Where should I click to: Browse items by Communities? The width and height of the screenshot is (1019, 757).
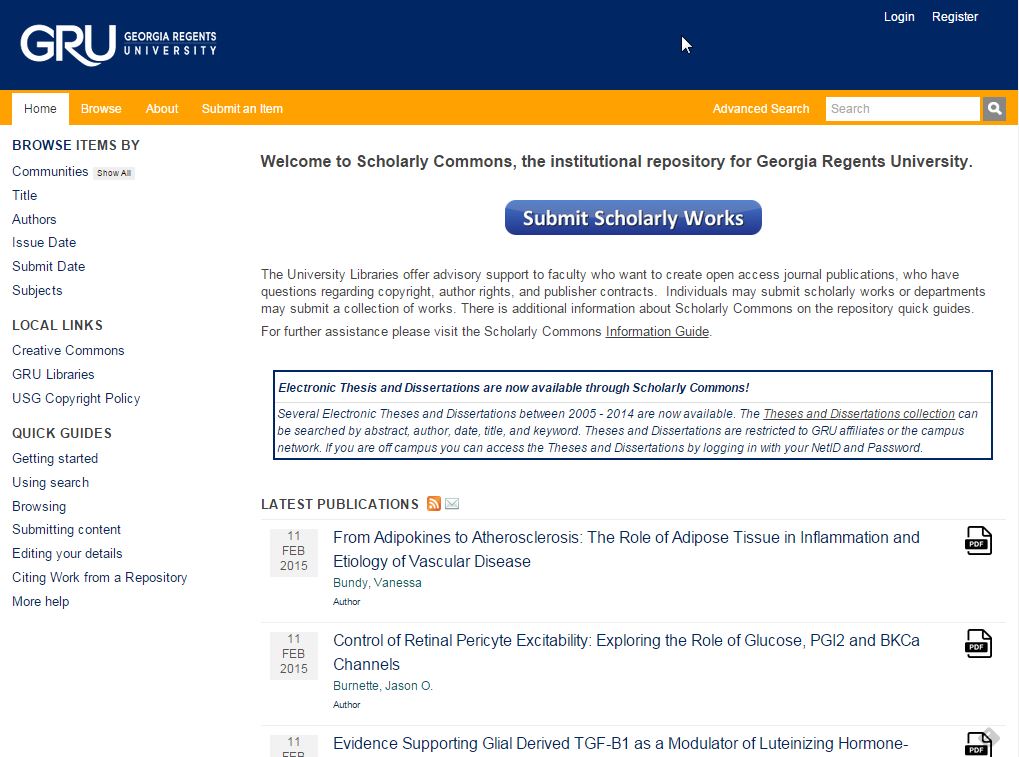50,172
